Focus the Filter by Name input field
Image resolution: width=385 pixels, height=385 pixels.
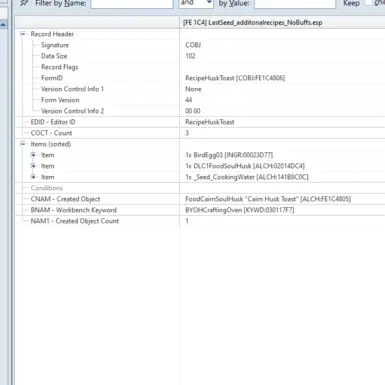[132, 4]
